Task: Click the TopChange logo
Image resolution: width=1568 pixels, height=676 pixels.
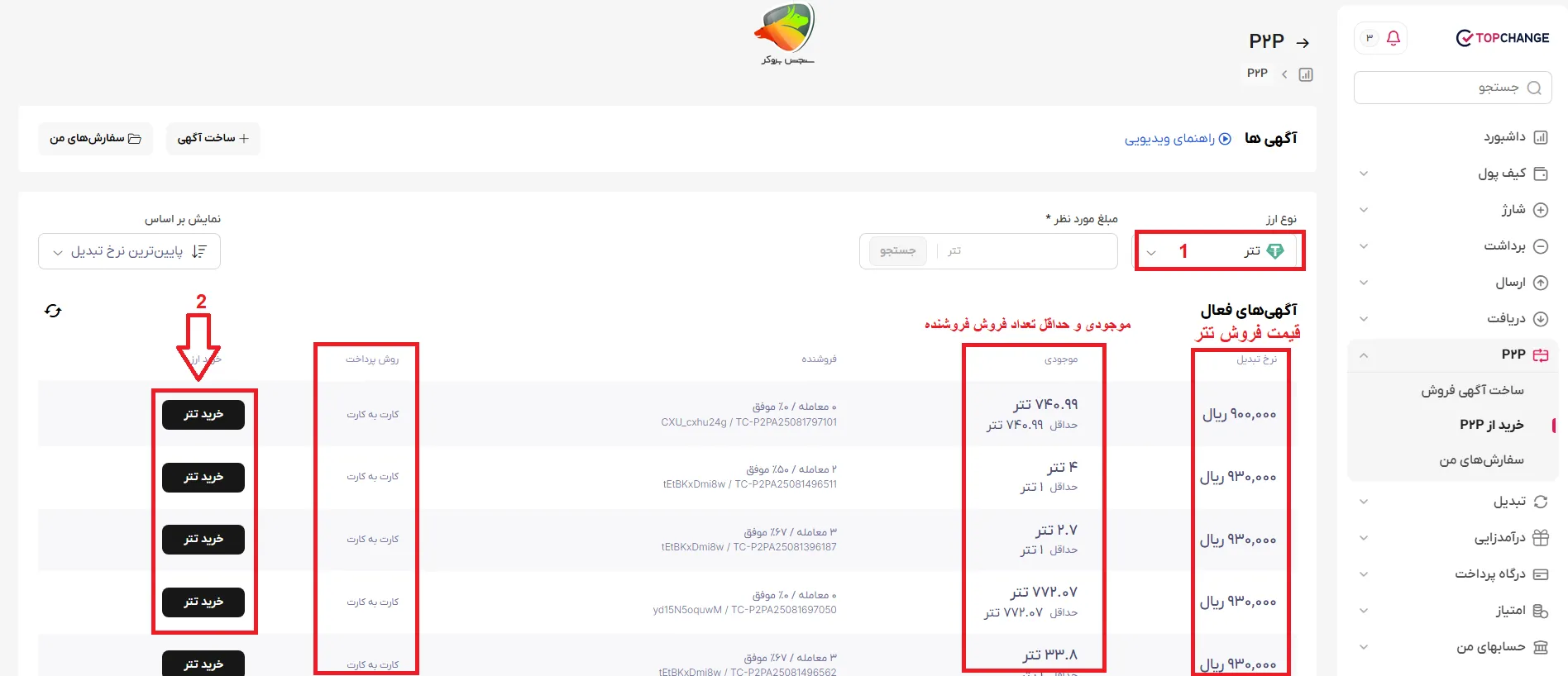Action: [1503, 38]
